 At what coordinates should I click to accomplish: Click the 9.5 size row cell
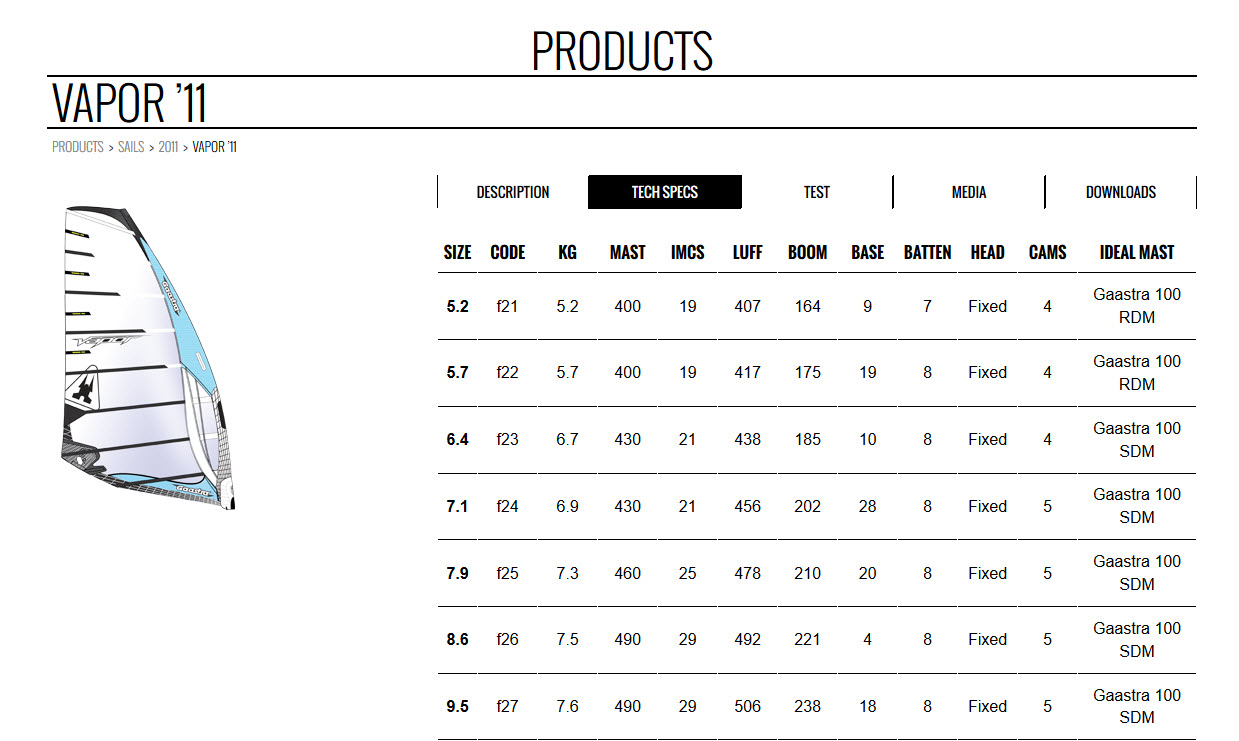coord(457,706)
